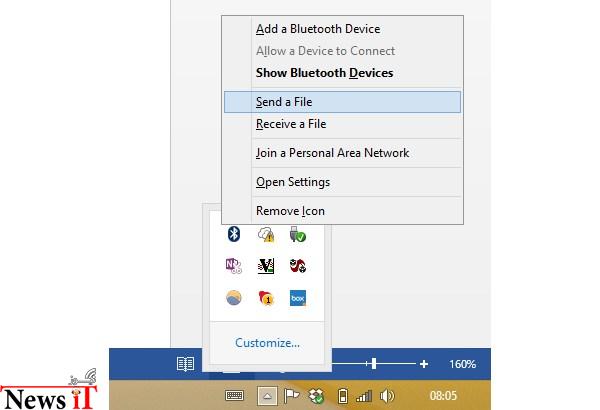
Task: Open the OneNote clipping tool icon
Action: coord(234,266)
